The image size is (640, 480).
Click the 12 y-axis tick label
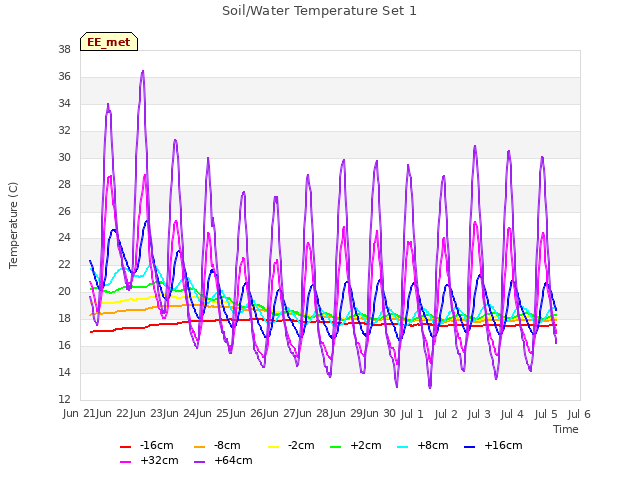click(x=64, y=399)
